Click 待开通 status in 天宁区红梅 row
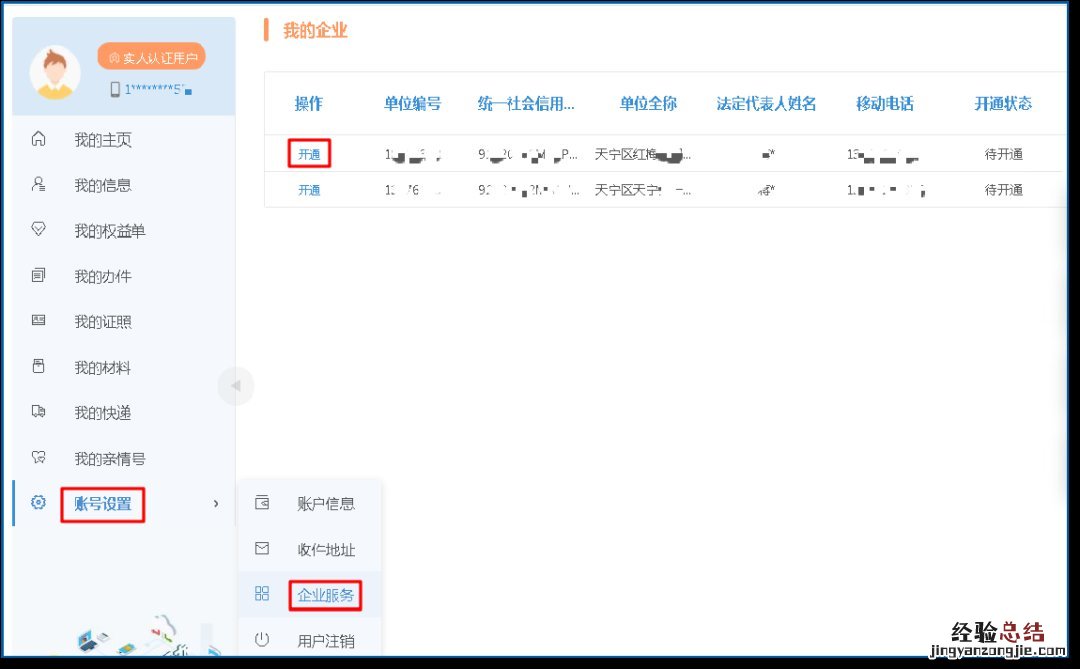The height and width of the screenshot is (669, 1080). click(x=1004, y=154)
